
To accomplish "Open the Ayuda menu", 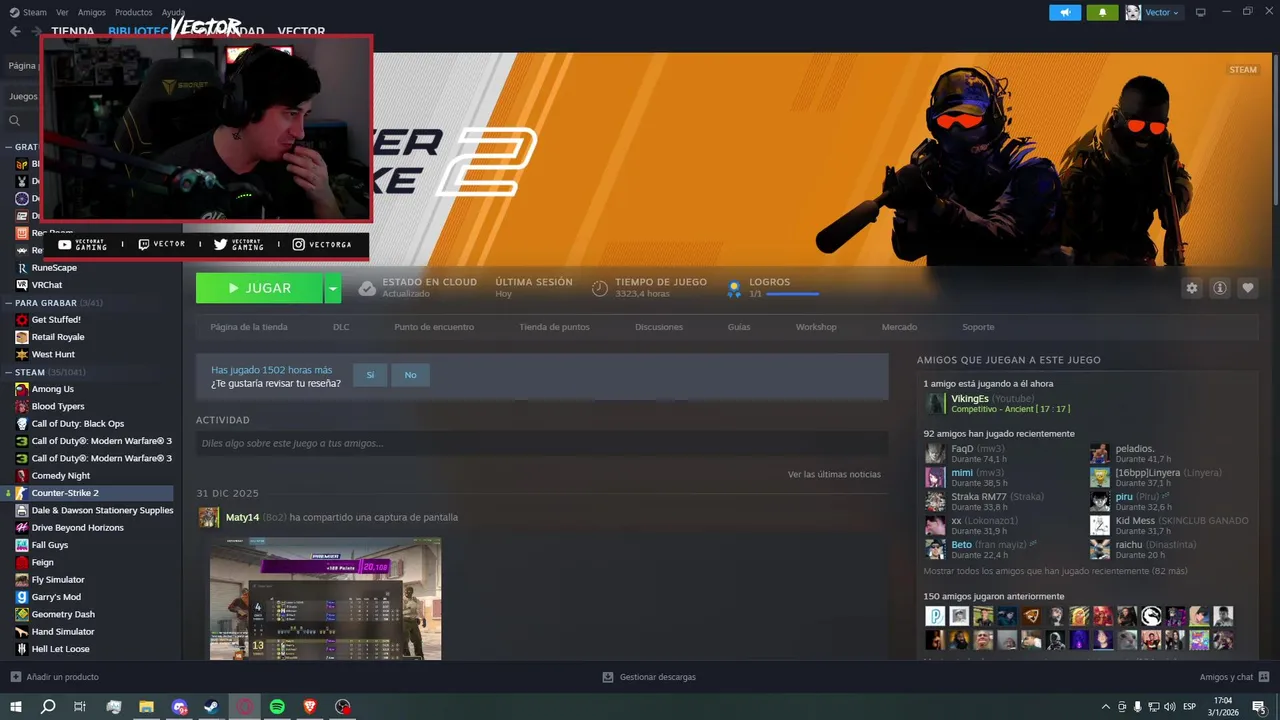I will 173,12.
